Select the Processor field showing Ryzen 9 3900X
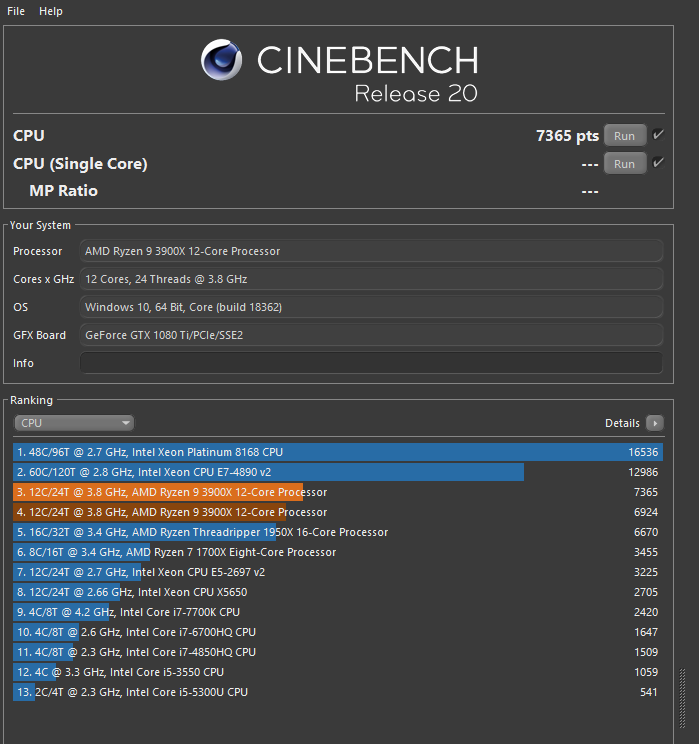Screen dimensions: 699x744 point(371,251)
